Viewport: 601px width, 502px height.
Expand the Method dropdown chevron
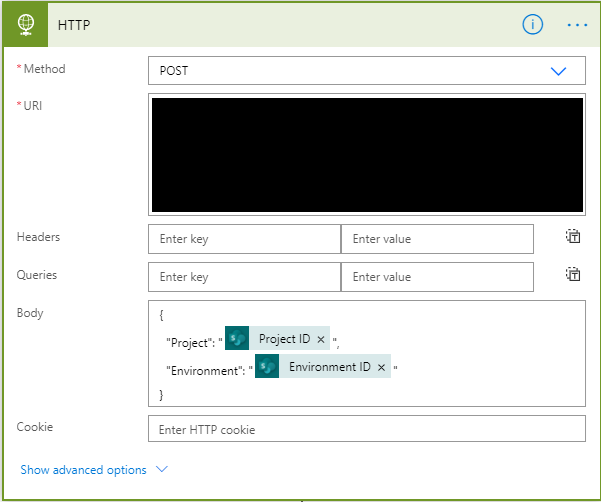click(x=558, y=71)
